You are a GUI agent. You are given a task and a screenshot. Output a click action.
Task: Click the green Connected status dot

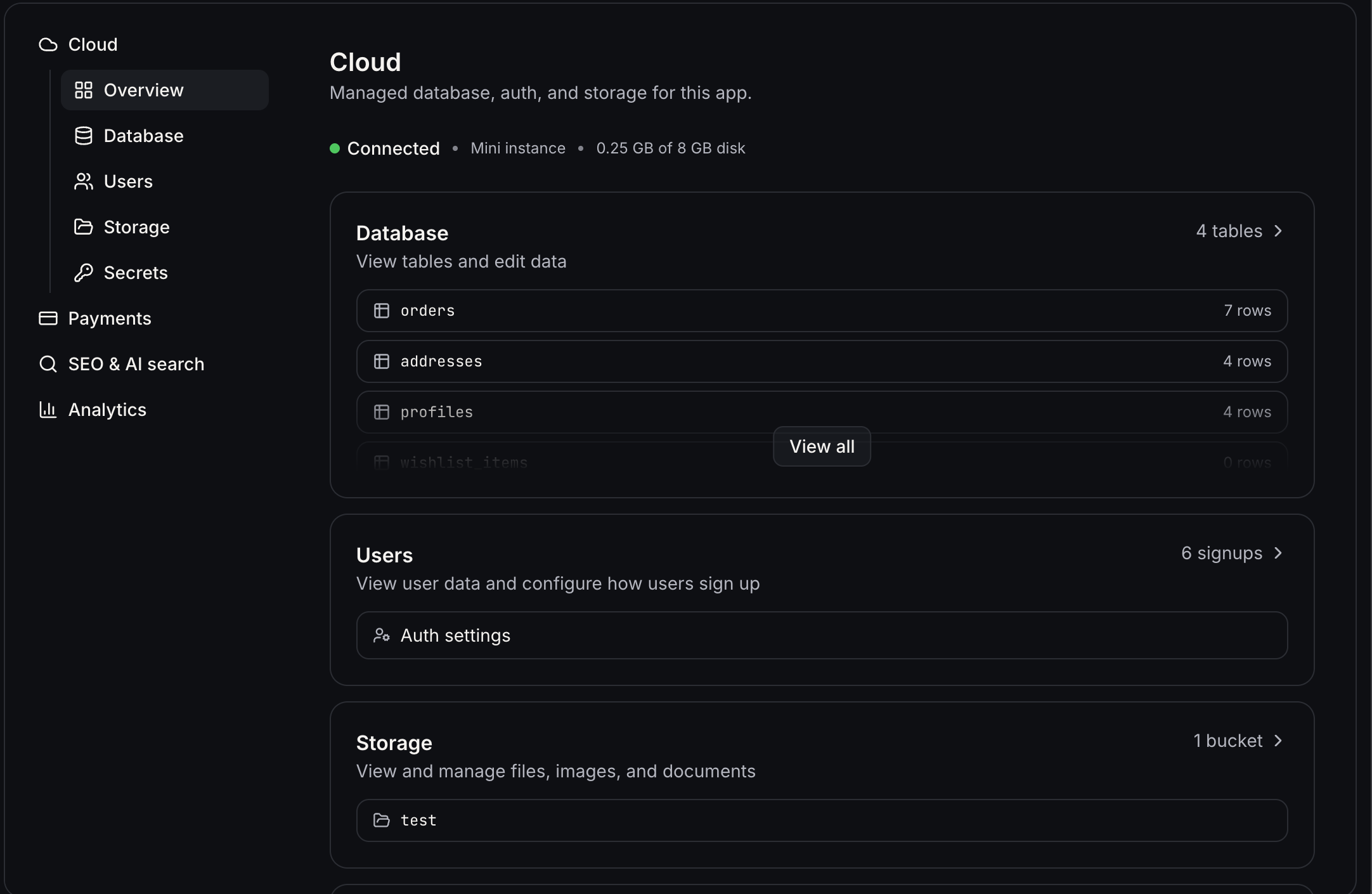pos(335,148)
